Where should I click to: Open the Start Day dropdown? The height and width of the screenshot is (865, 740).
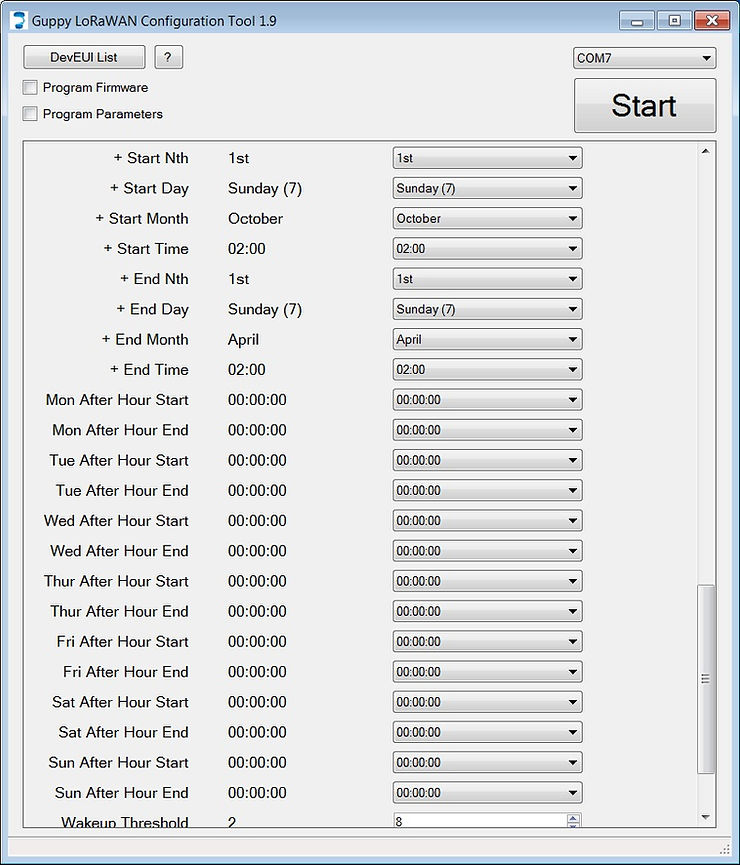click(487, 188)
